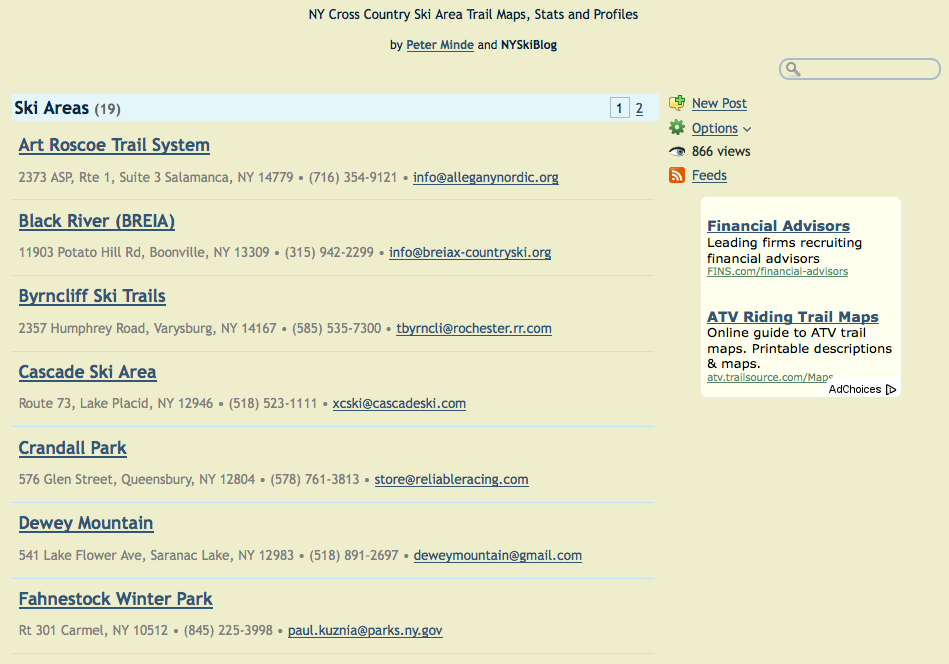Open Black River (BREIA) listing
This screenshot has height=664, width=949.
97,221
